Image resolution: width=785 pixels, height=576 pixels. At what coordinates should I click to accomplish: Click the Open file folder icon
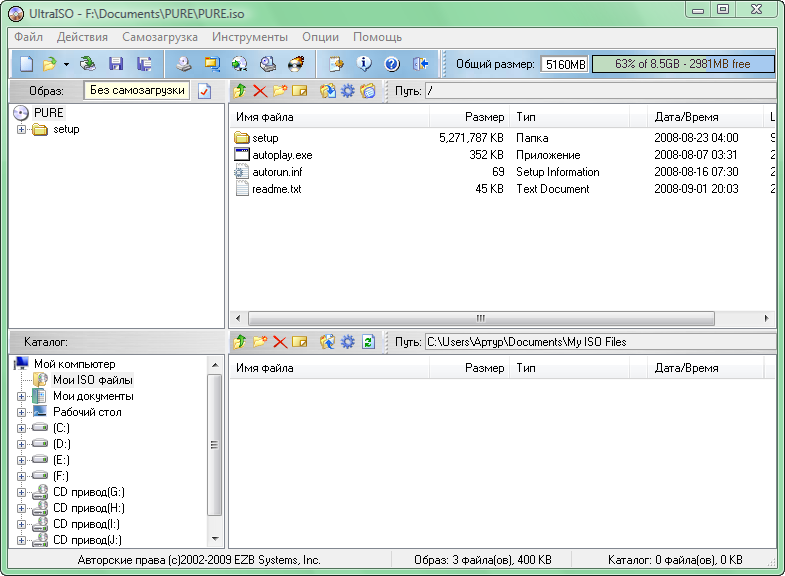point(49,64)
